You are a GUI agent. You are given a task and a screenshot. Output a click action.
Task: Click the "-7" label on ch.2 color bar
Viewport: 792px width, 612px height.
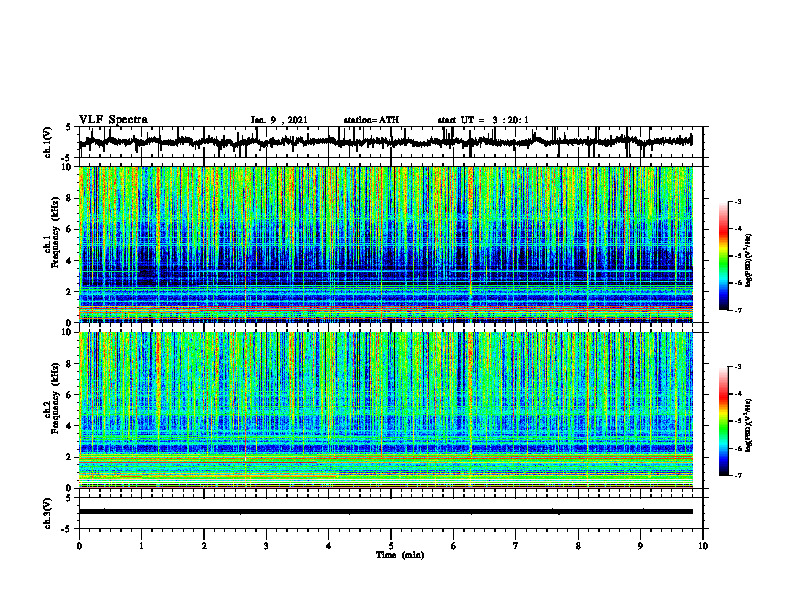pyautogui.click(x=737, y=476)
